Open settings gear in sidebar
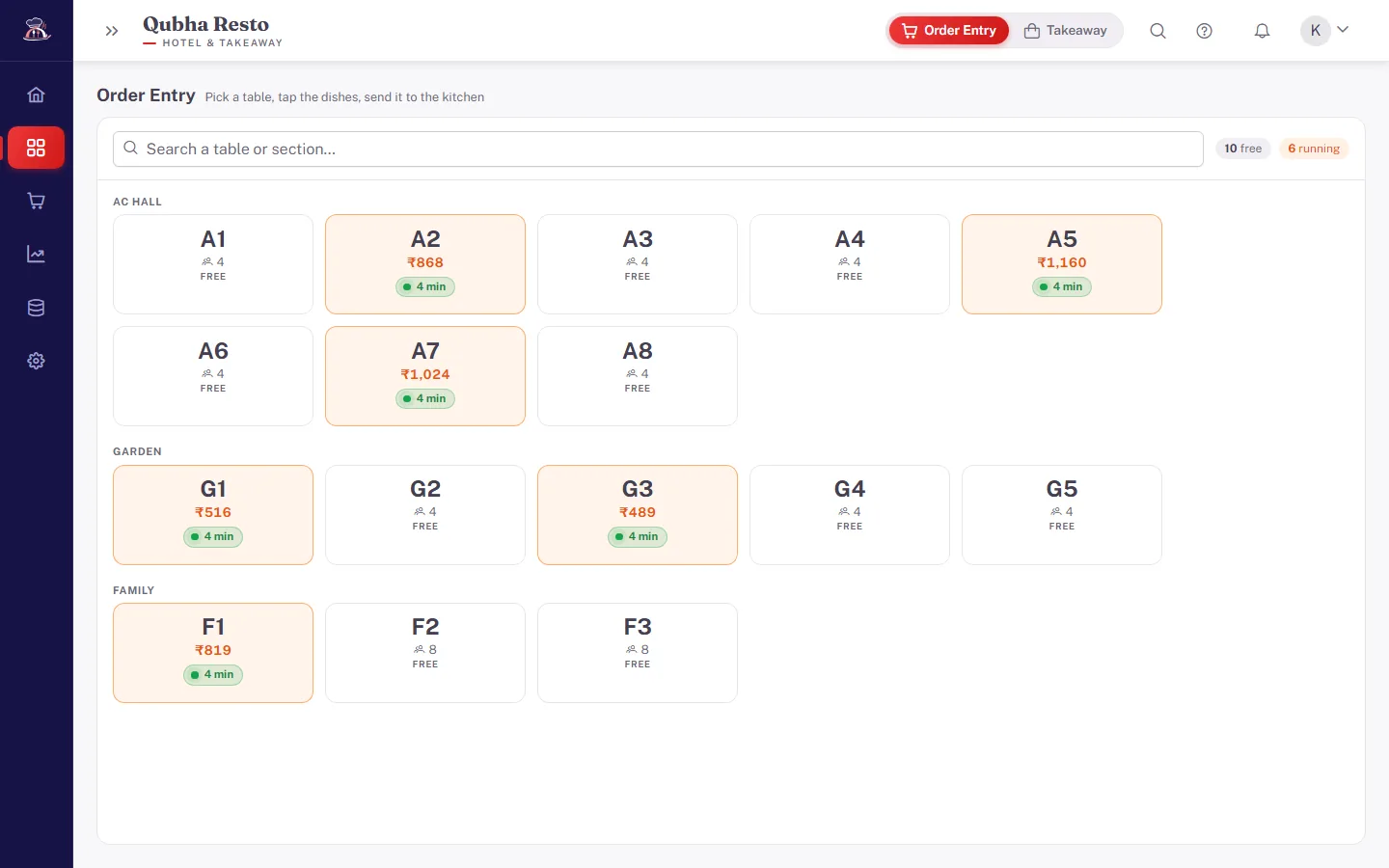Screen dimensions: 1389x868 point(36,361)
